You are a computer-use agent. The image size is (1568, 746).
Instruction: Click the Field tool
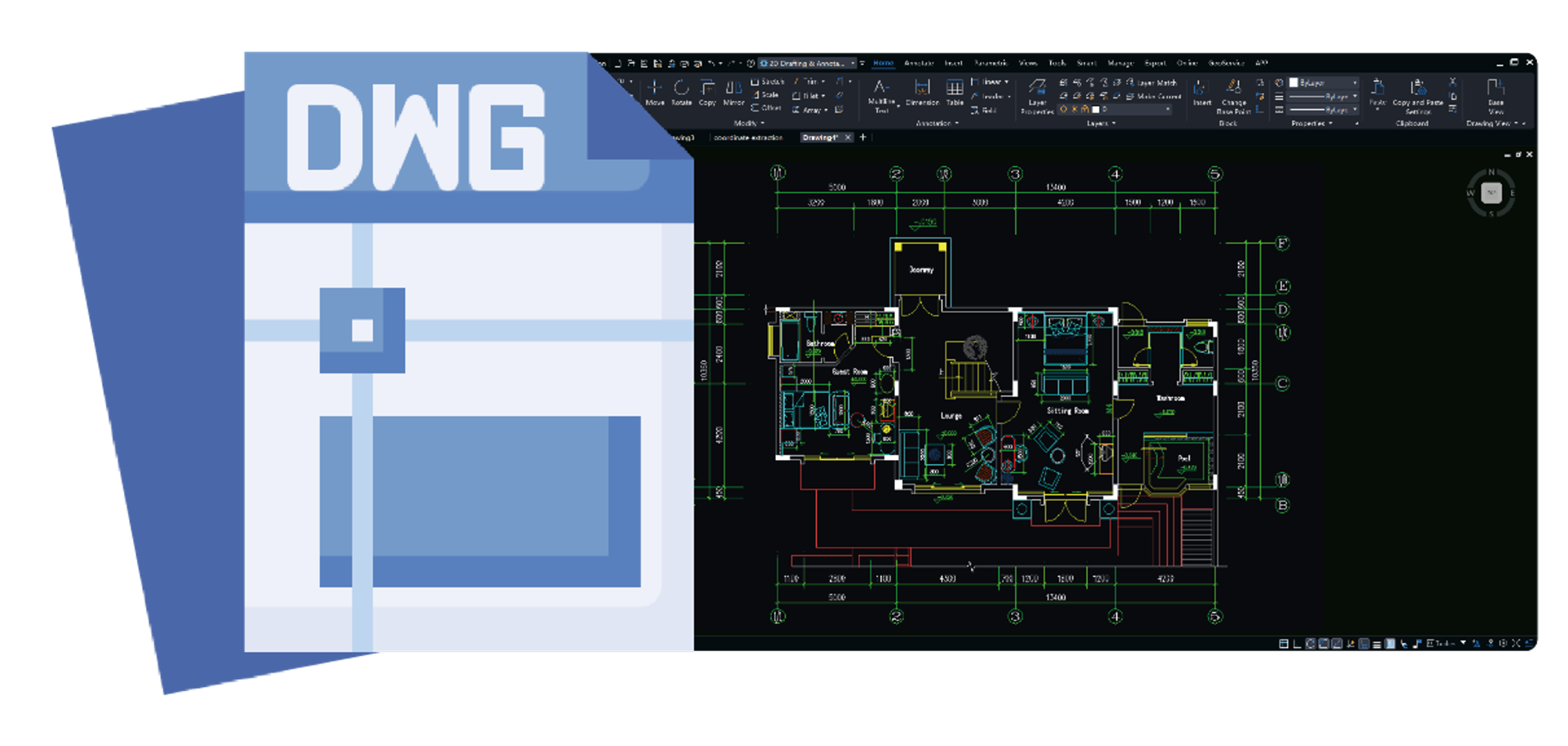click(x=984, y=110)
